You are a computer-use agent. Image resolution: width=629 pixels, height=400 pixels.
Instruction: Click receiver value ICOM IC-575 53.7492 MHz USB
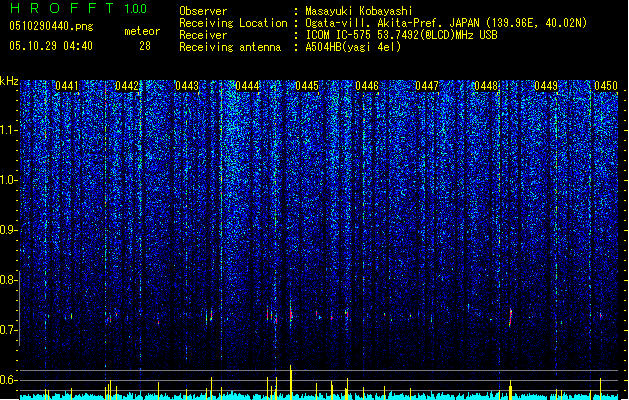tap(401, 35)
